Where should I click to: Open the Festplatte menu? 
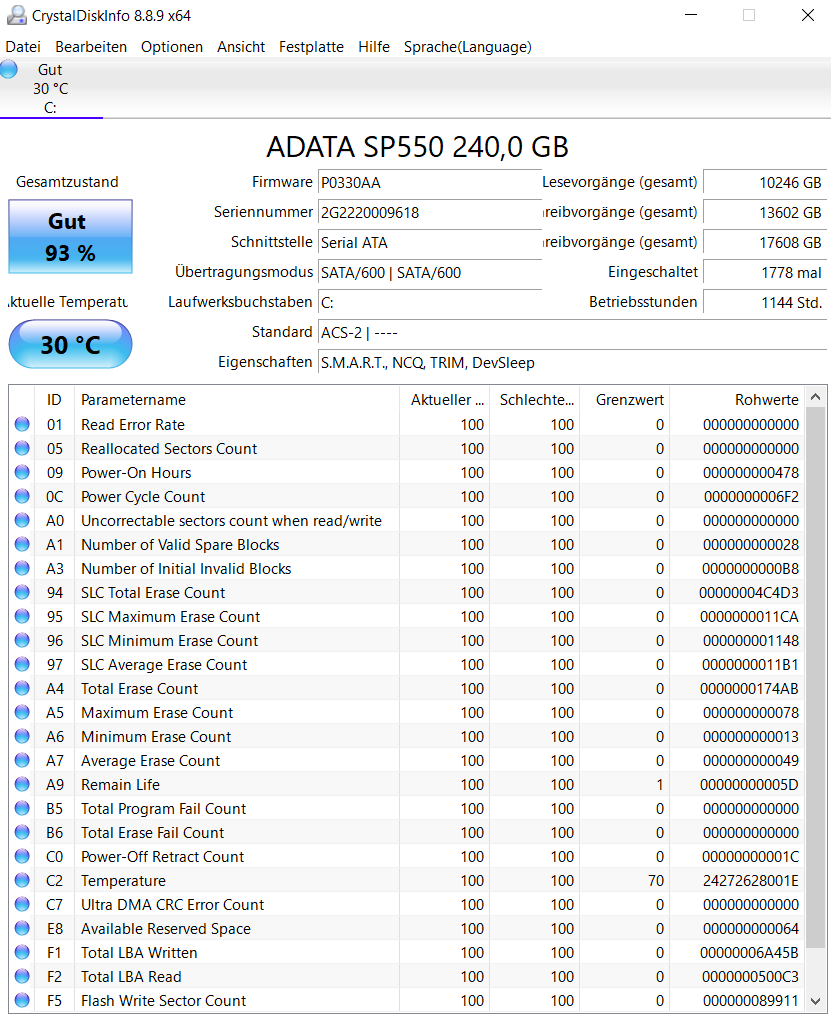click(311, 47)
